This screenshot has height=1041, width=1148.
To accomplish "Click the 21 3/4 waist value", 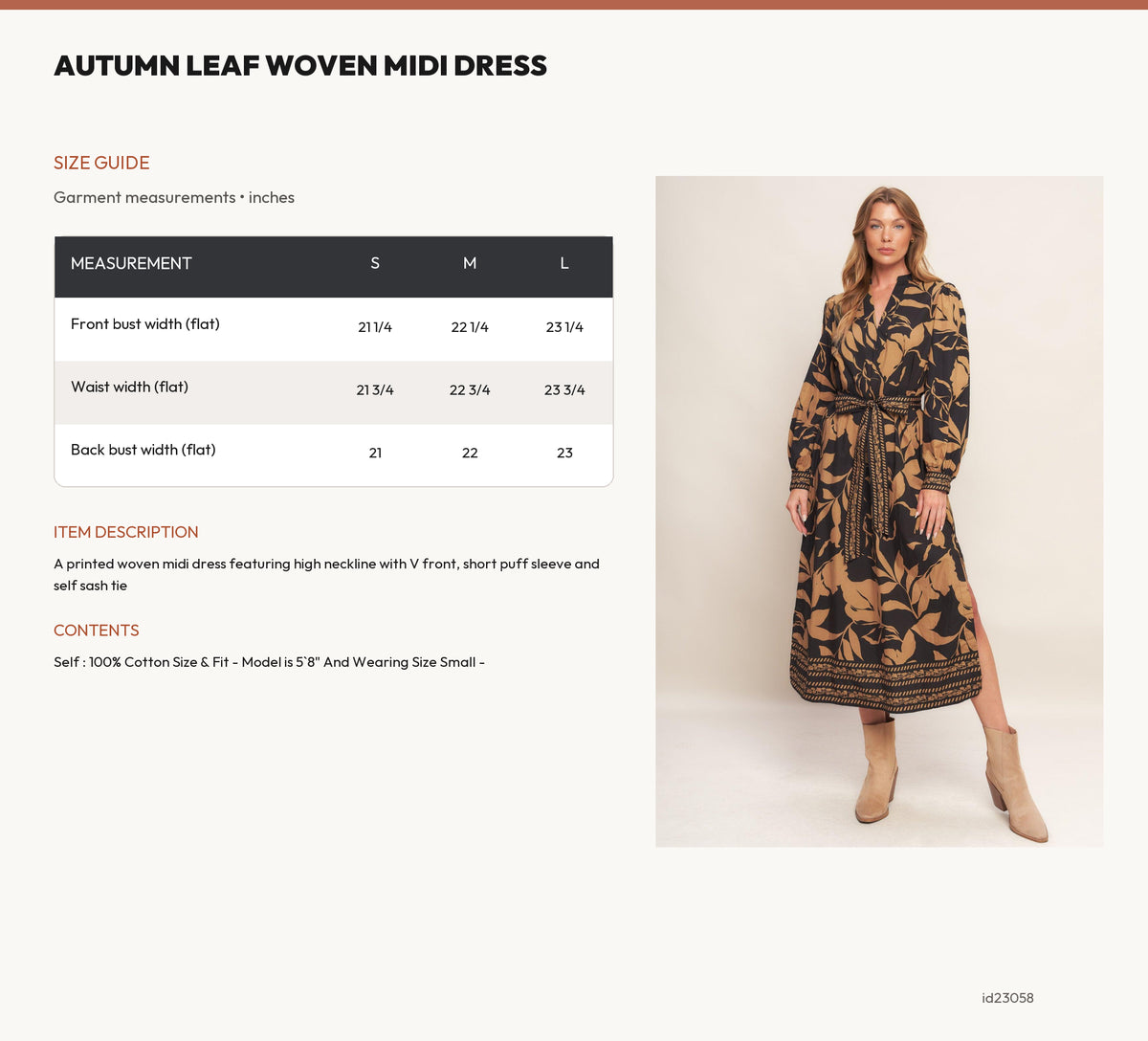I will (375, 390).
